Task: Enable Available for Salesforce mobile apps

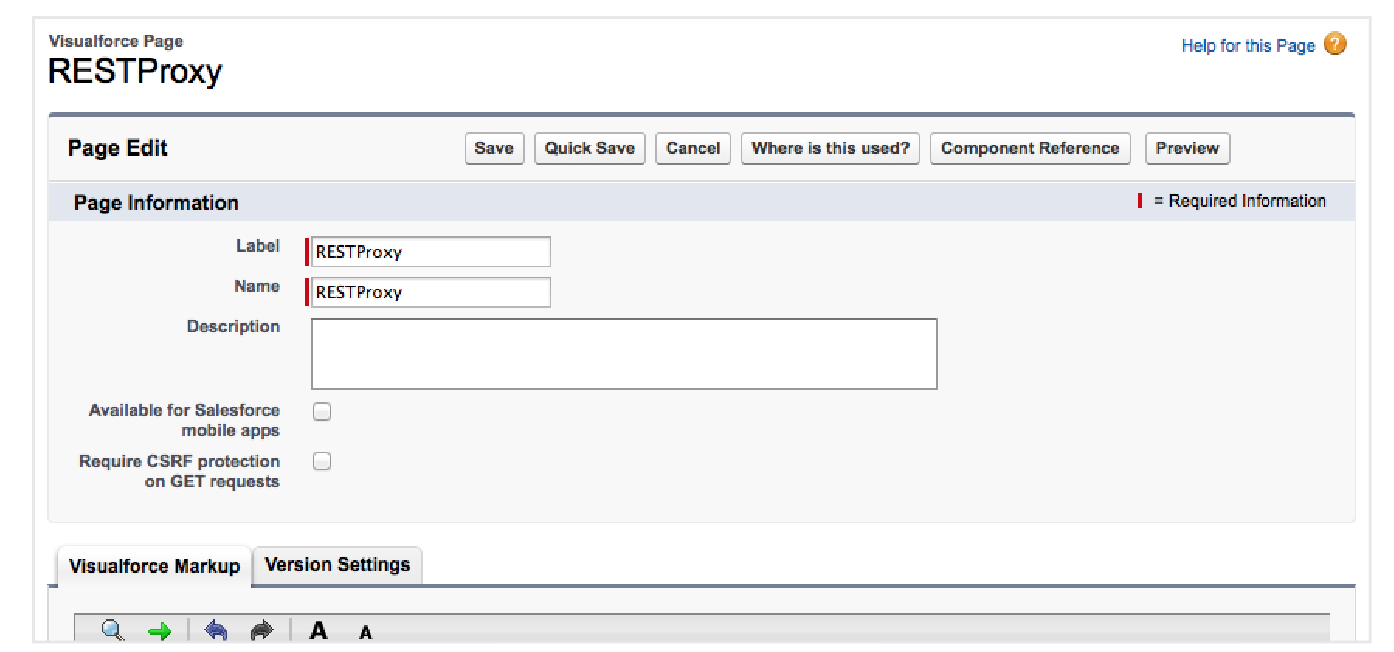Action: [x=322, y=411]
